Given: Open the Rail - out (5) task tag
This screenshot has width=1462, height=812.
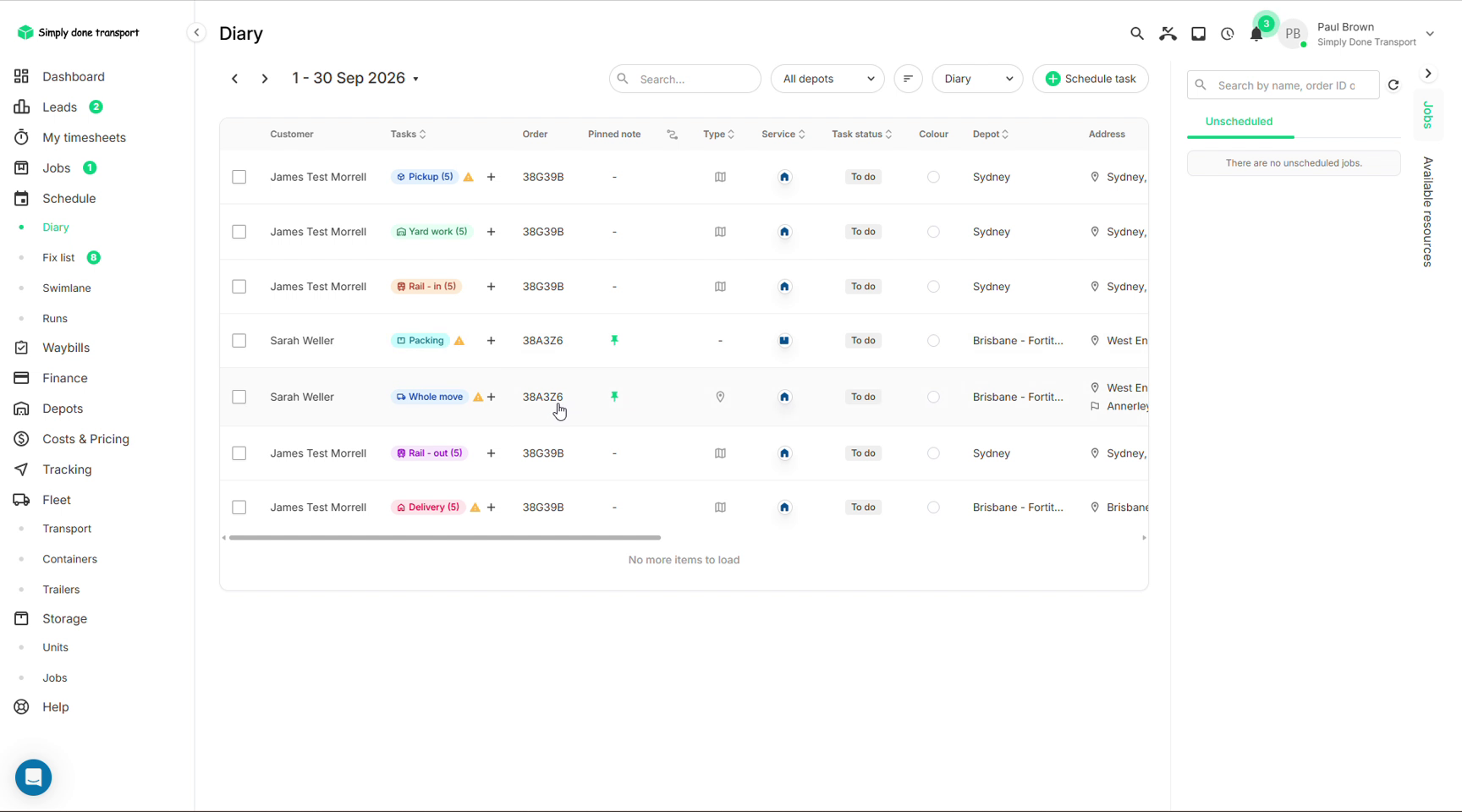Looking at the screenshot, I should (x=430, y=453).
